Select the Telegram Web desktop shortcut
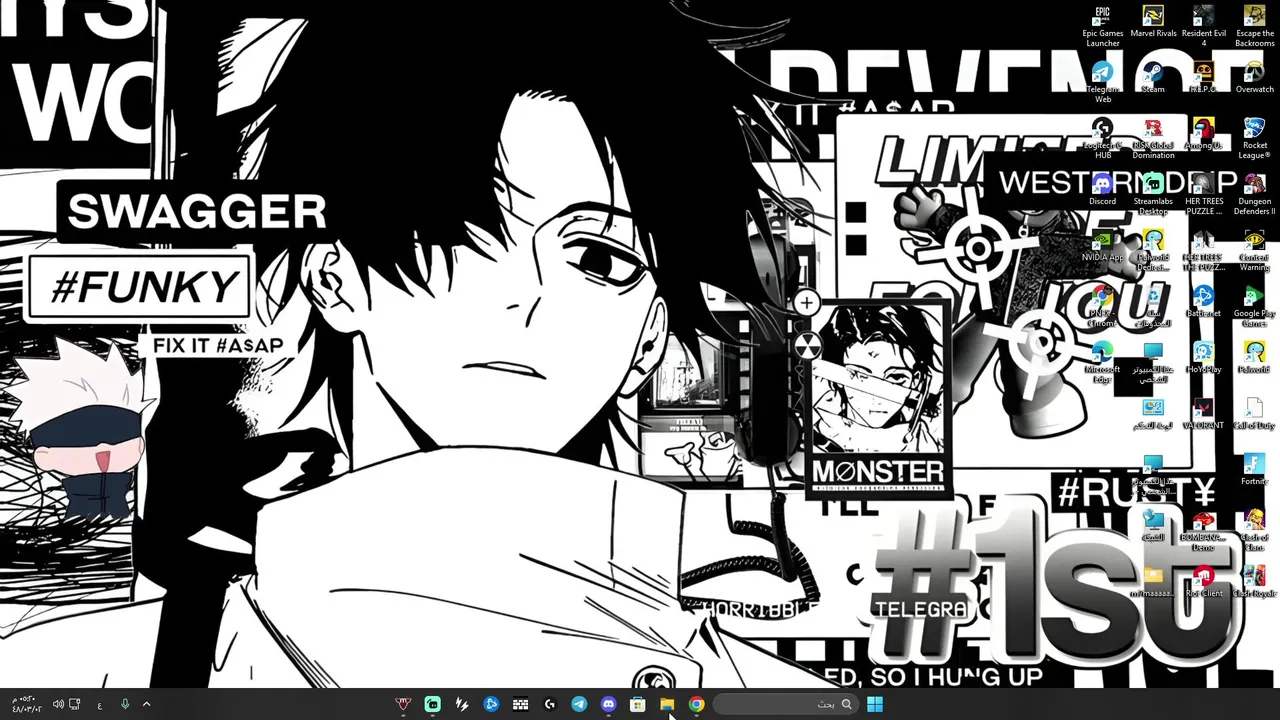This screenshot has height=720, width=1280. [1103, 83]
